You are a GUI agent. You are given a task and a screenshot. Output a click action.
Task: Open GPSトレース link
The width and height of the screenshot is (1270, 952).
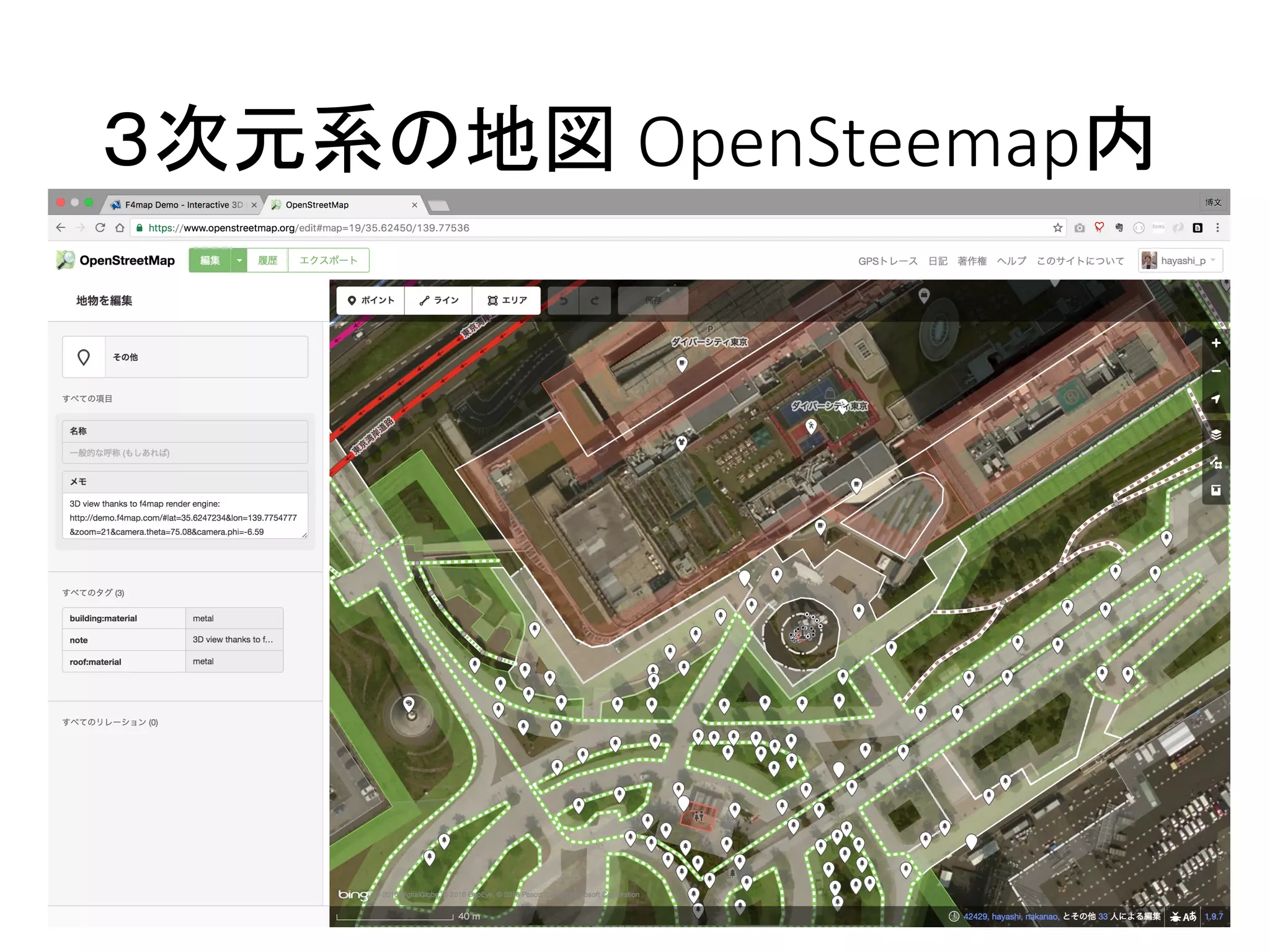(x=887, y=261)
